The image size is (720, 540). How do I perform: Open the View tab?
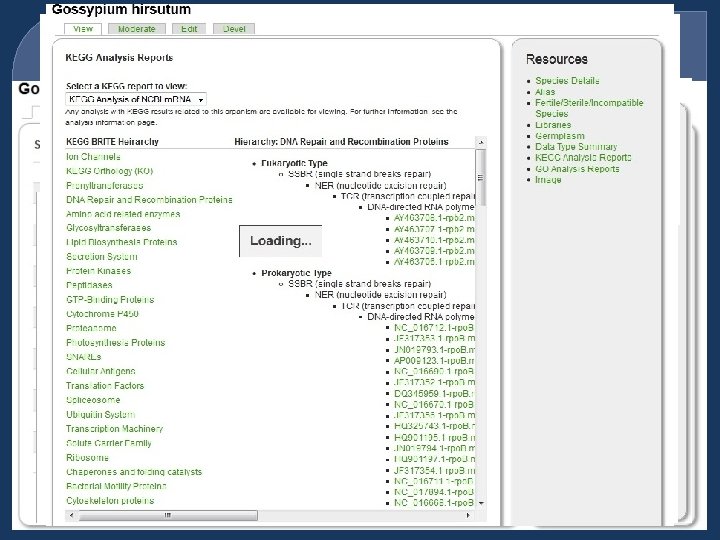coord(83,29)
